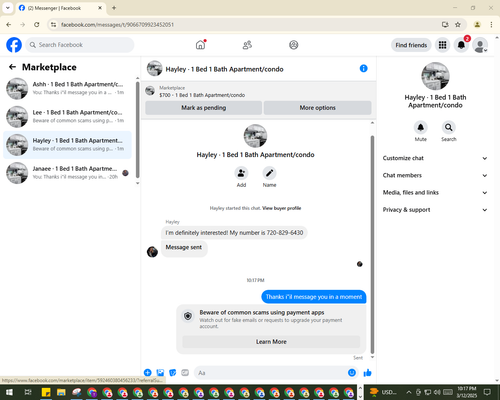Open a new browser tab
The image size is (500, 400).
tap(114, 8)
